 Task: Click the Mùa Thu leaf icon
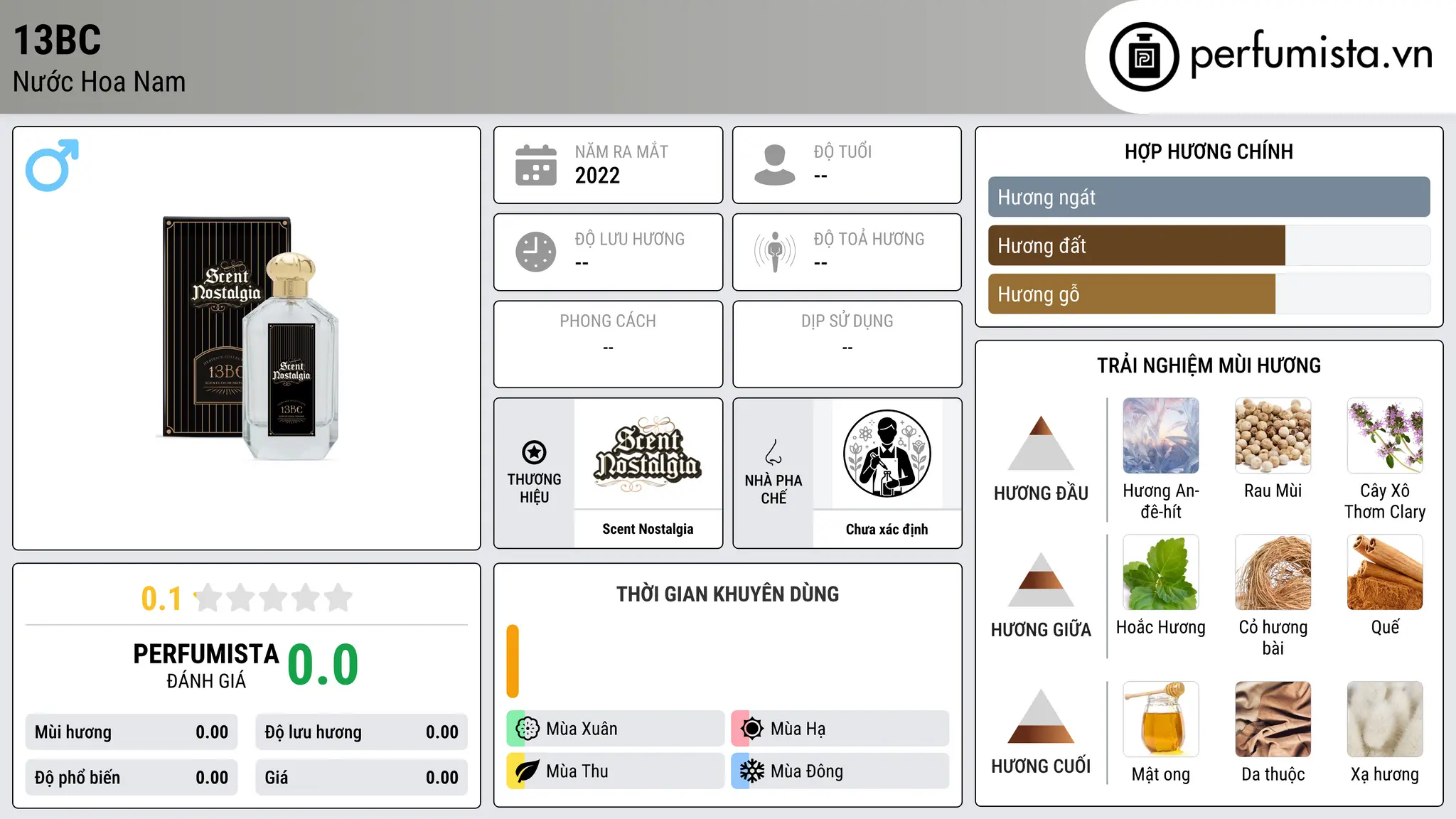click(527, 771)
